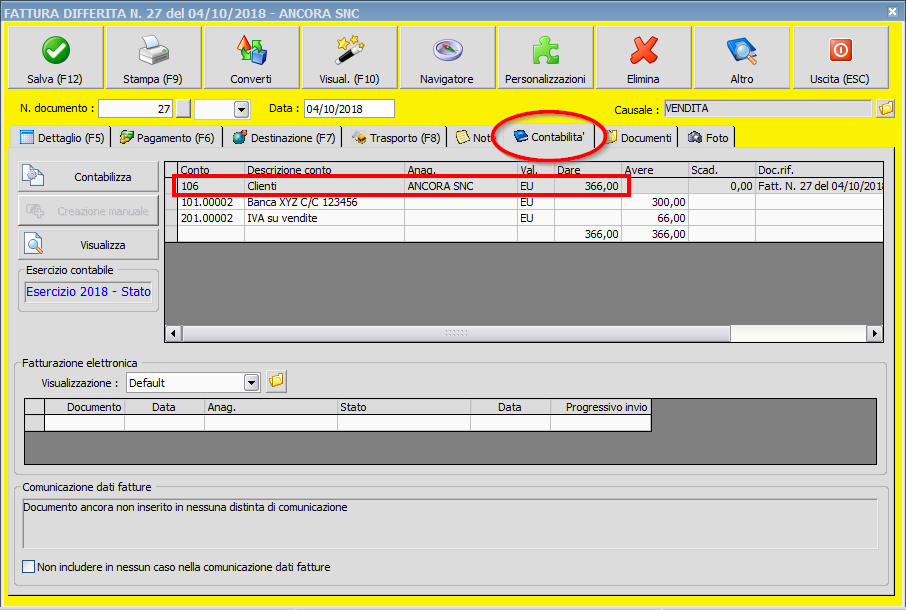Viewport: 906px width, 610px height.
Task: Click the Uscita exit icon
Action: tap(839, 56)
